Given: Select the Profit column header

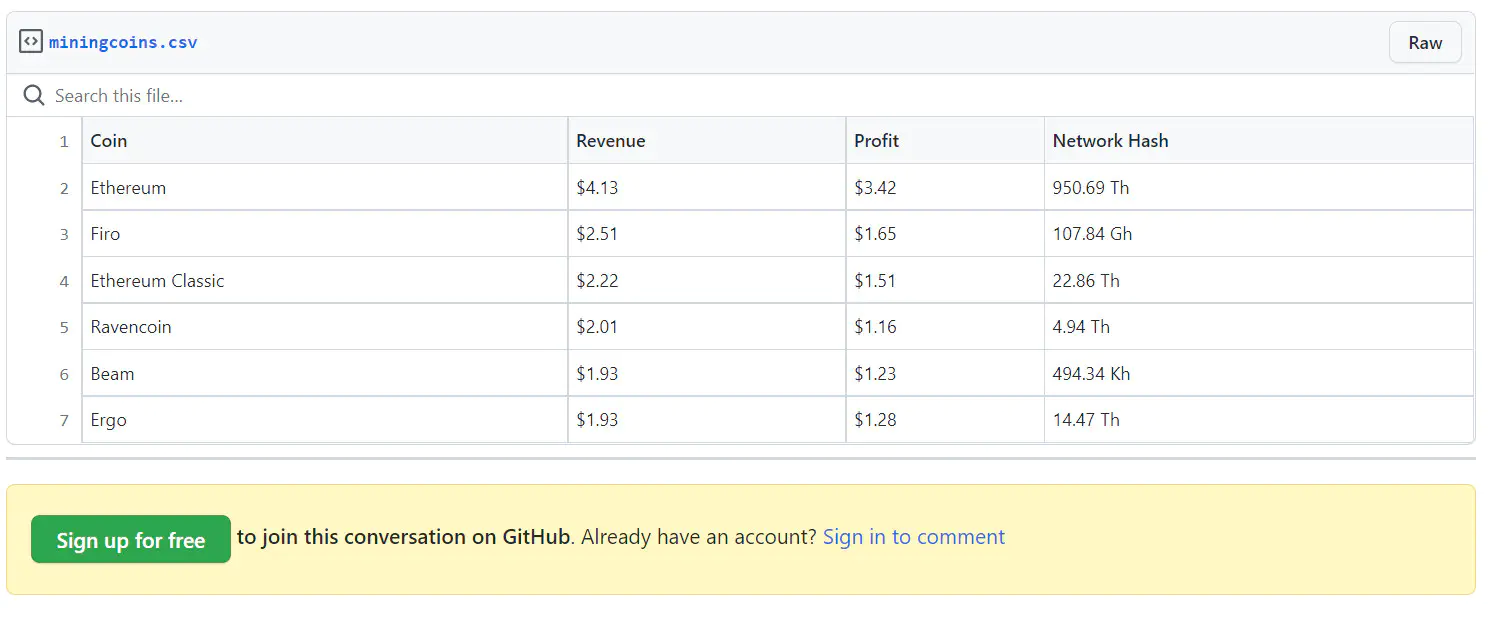Looking at the screenshot, I should [945, 141].
